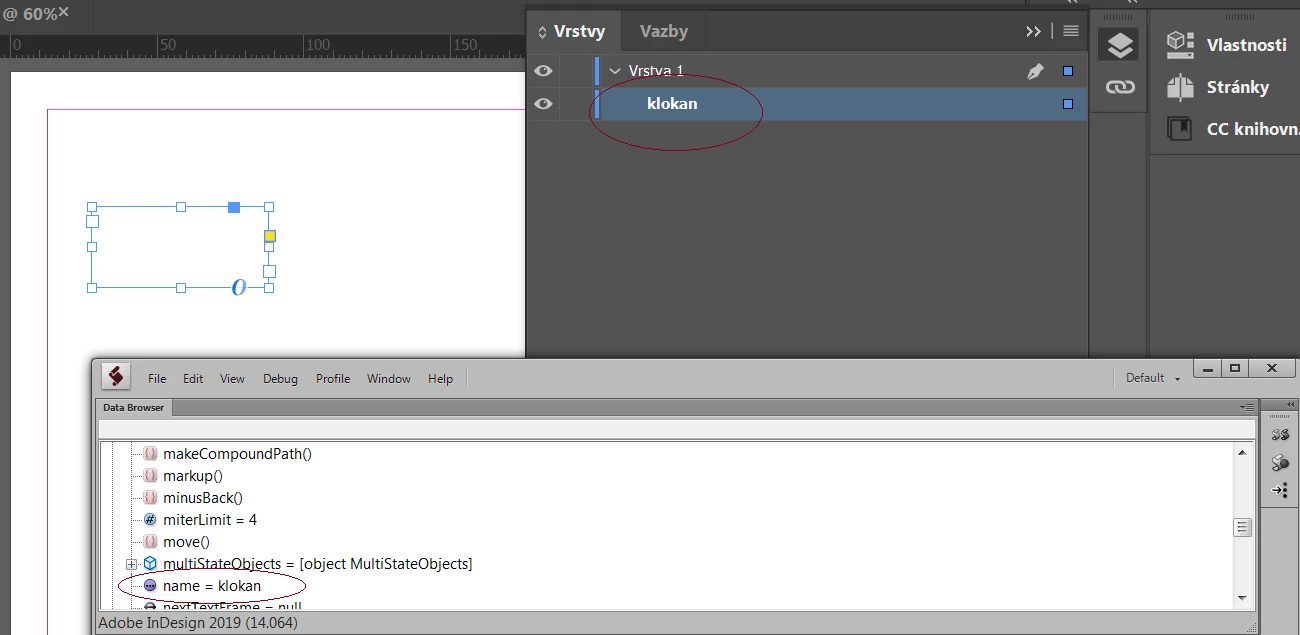Click the pen icon on Vrstva 1
This screenshot has width=1300, height=635.
coord(1035,71)
